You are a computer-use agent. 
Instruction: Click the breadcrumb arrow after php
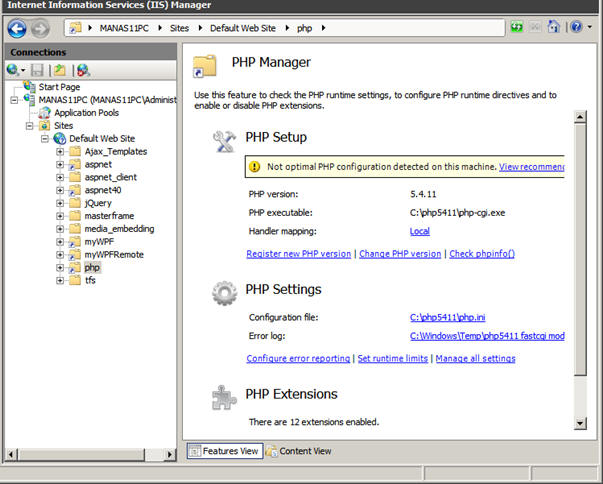coord(323,28)
